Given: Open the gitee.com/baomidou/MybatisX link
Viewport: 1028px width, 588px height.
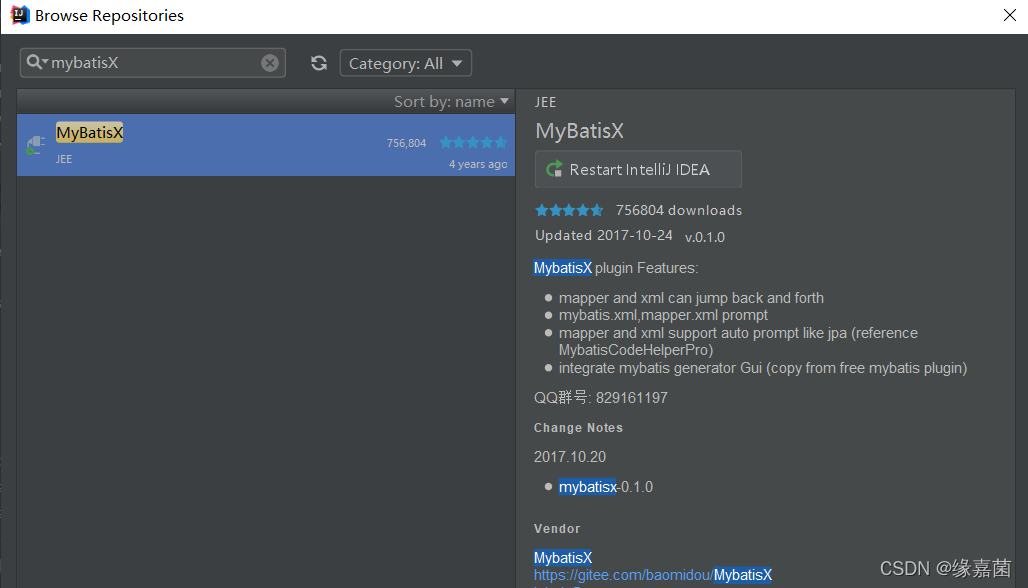Looking at the screenshot, I should 652,575.
